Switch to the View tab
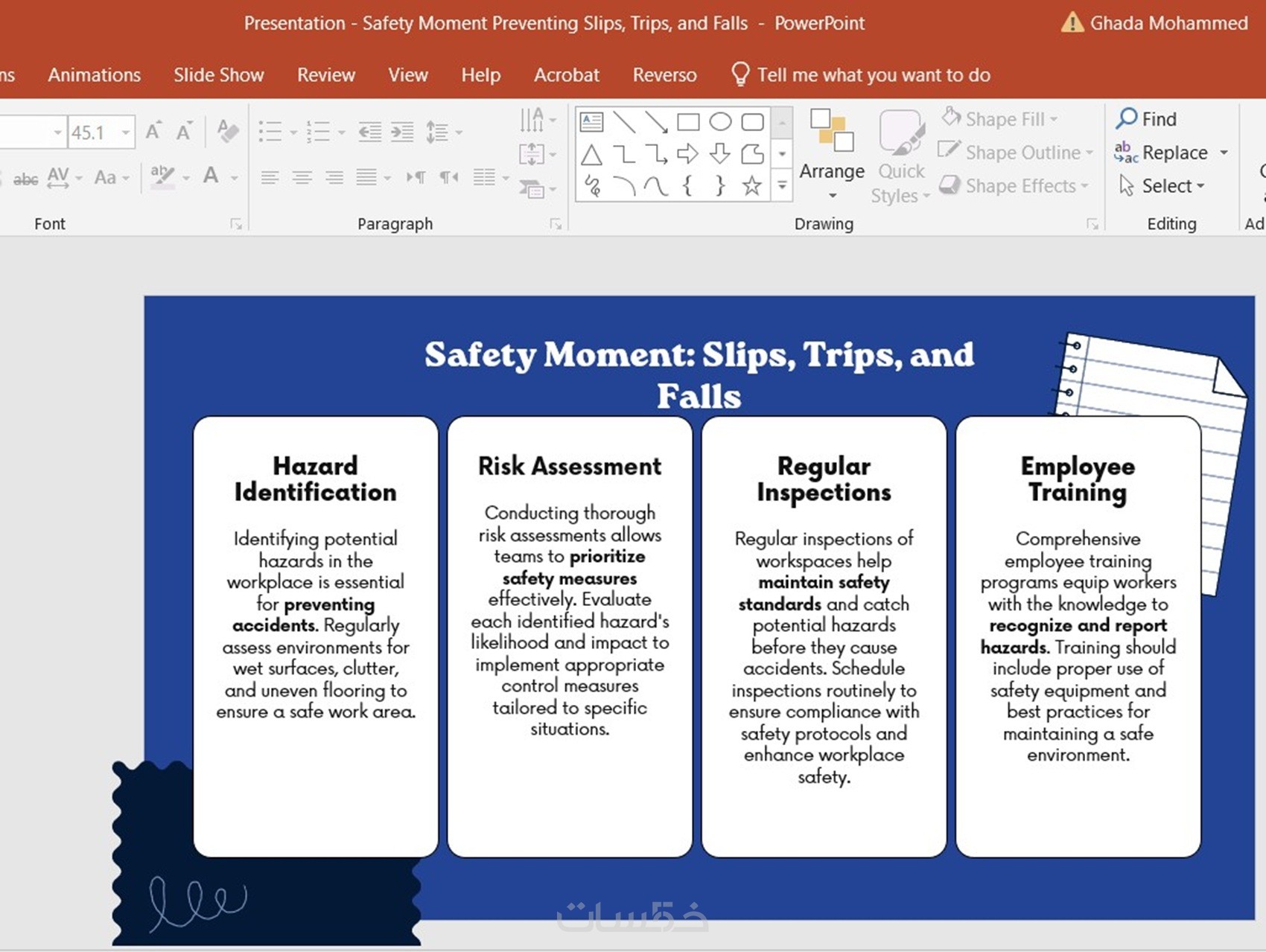This screenshot has width=1266, height=952. (408, 75)
